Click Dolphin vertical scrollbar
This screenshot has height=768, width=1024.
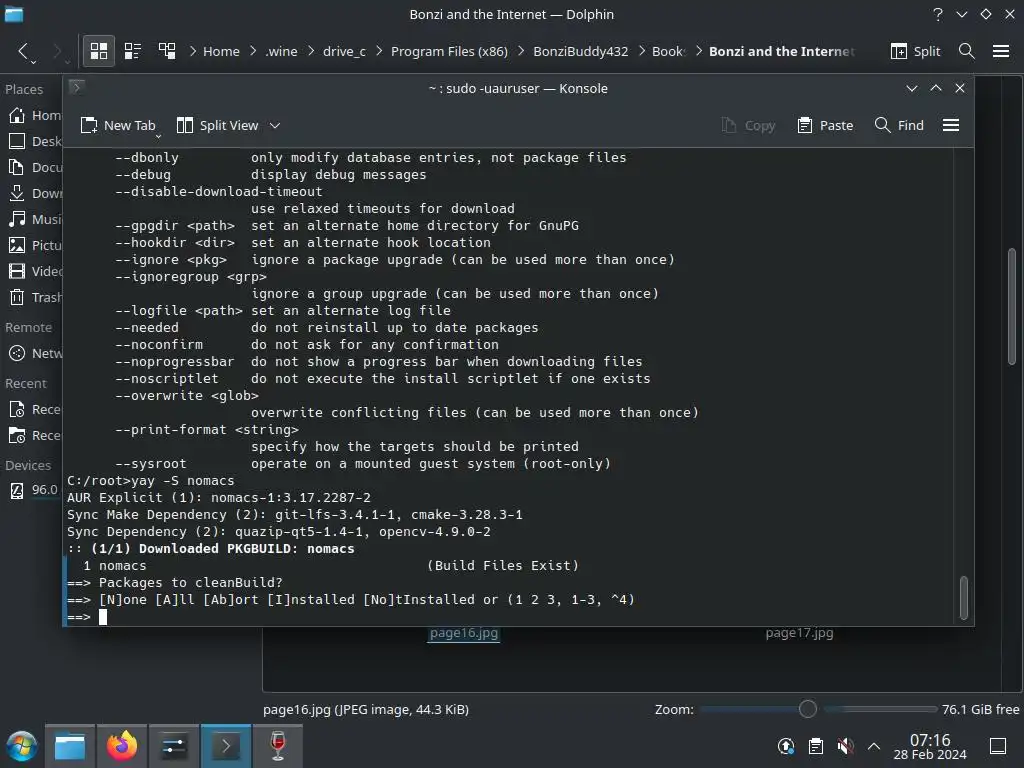pos(1012,306)
